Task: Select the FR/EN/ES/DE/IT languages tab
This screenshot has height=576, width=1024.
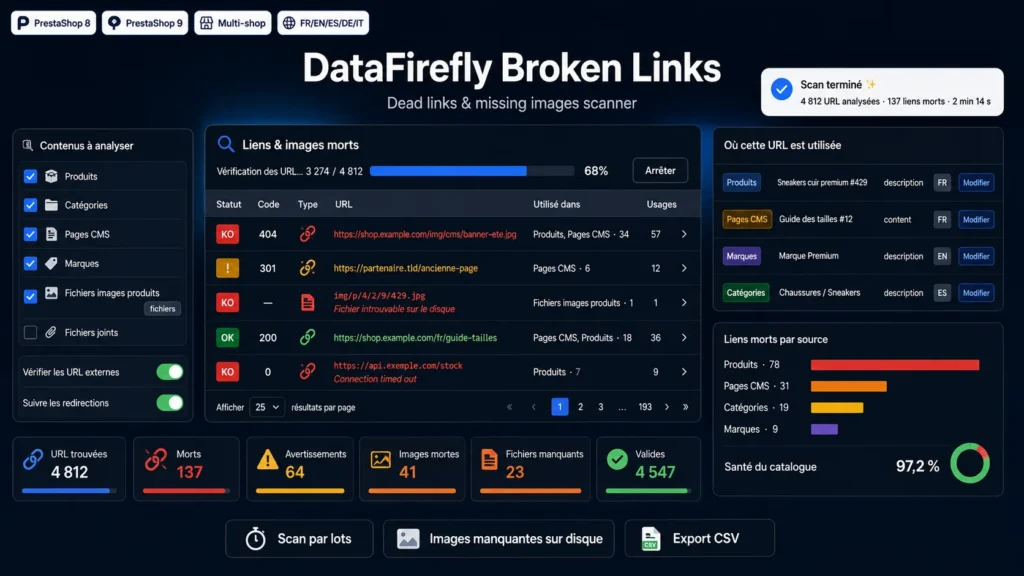Action: [323, 23]
